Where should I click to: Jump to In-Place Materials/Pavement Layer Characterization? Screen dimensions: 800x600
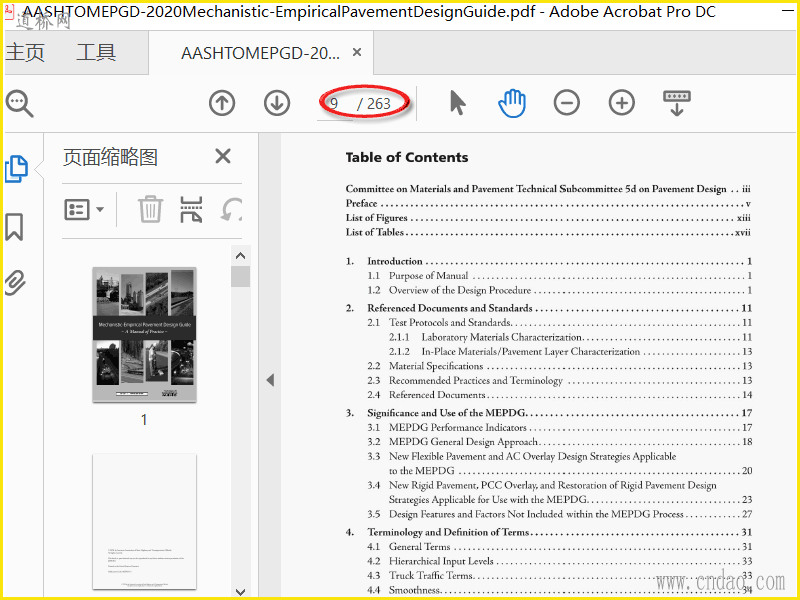pos(570,352)
